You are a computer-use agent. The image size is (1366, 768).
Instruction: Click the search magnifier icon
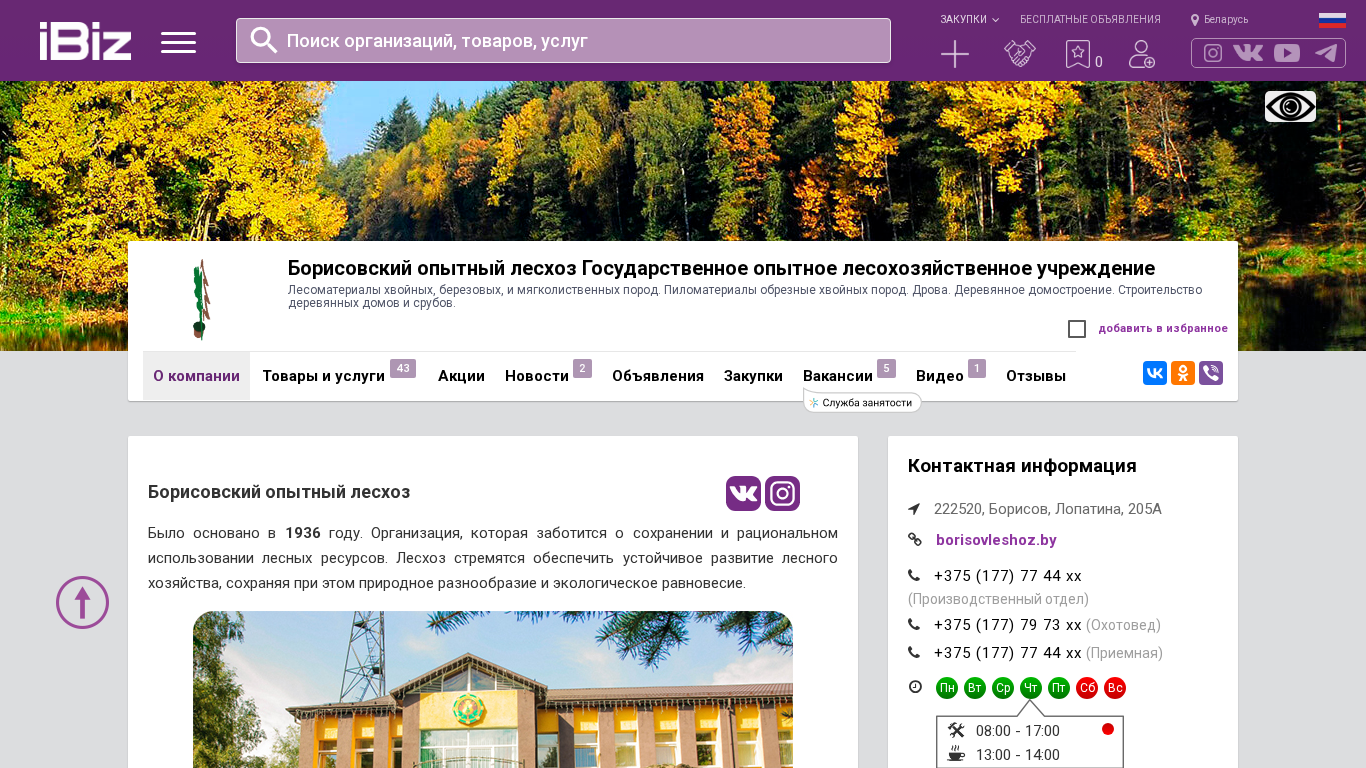(x=264, y=40)
